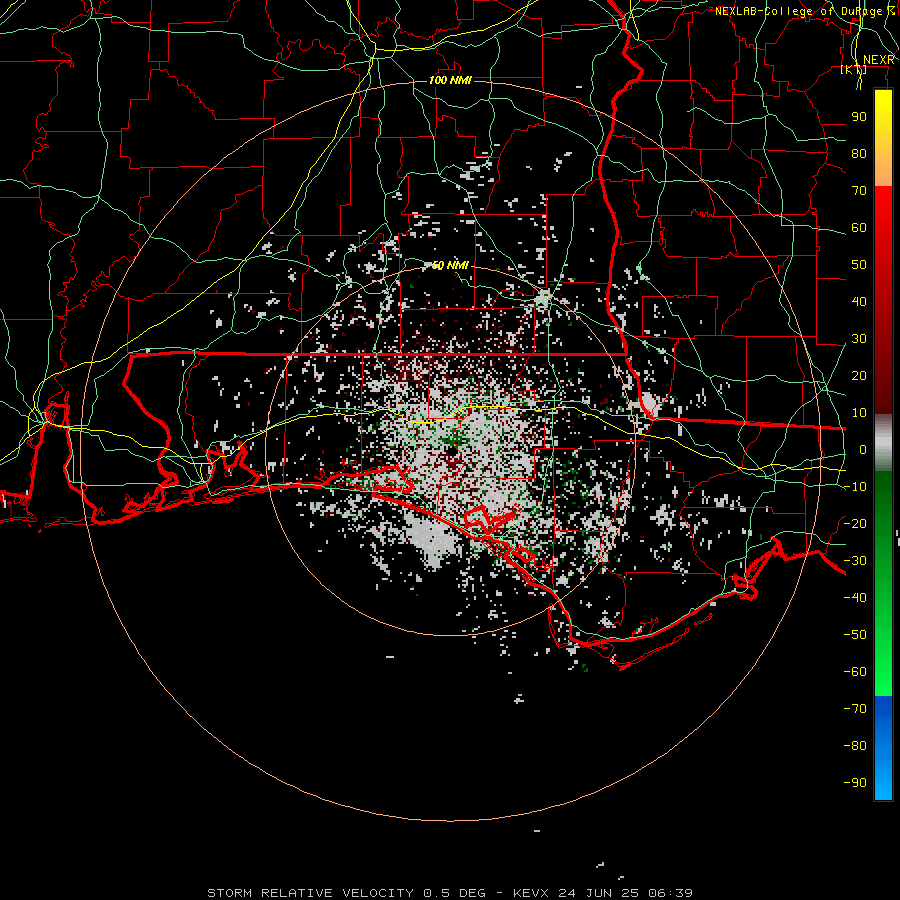
Task: Pick the bright red segment of the color bar
Action: coord(883,218)
